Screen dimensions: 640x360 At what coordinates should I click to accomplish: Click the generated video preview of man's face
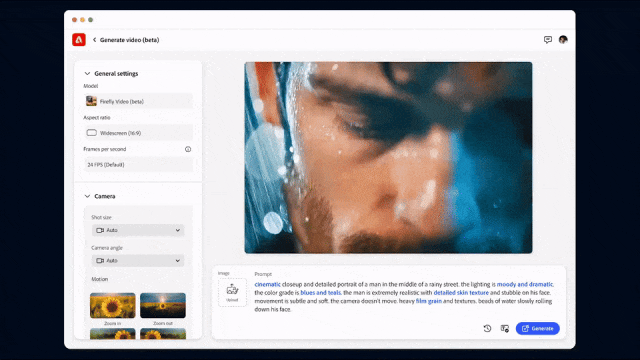(x=388, y=158)
